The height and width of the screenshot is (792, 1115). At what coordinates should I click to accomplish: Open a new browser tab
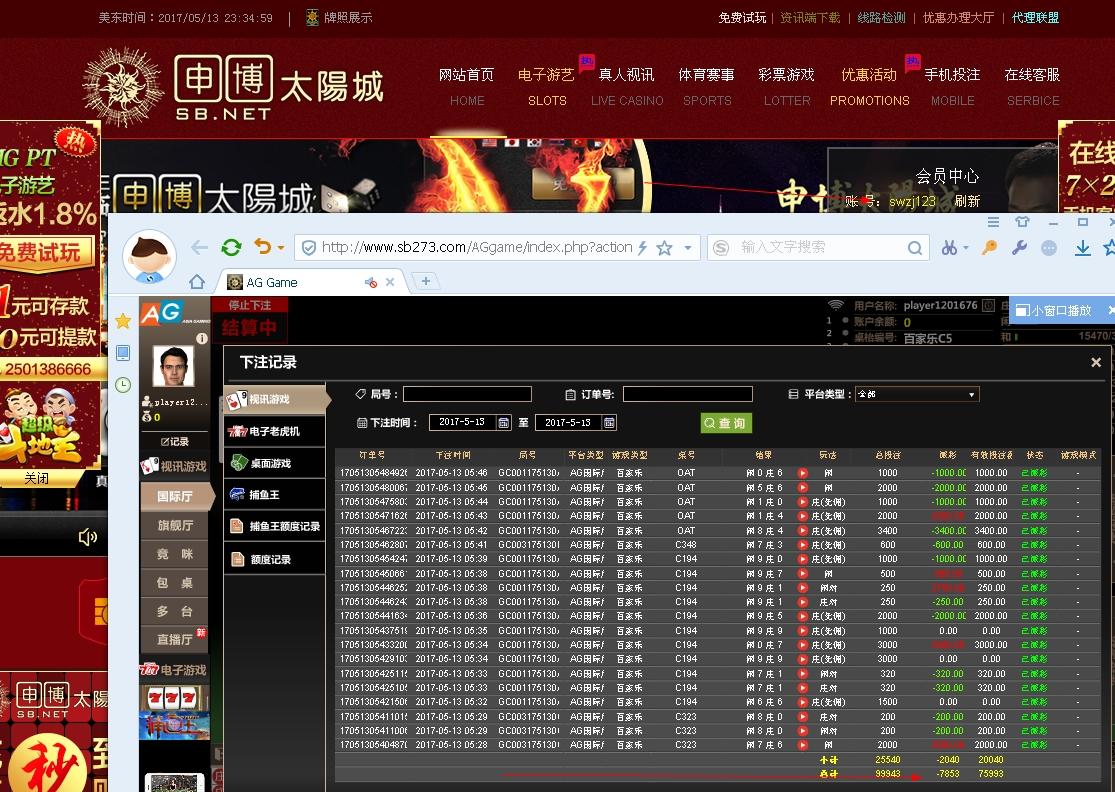point(425,282)
